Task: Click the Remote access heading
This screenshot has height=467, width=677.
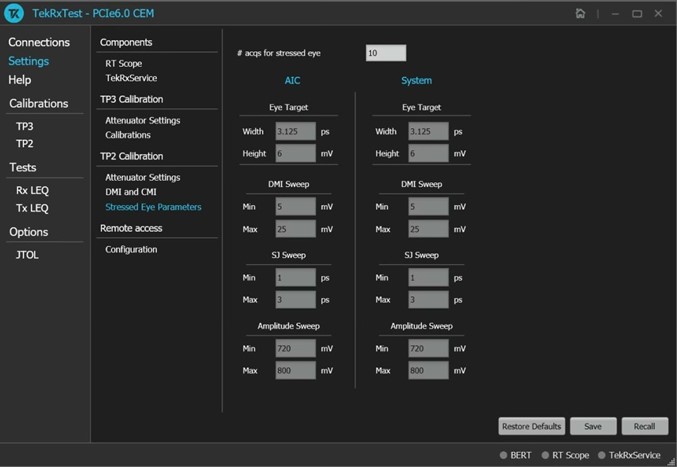Action: point(131,228)
